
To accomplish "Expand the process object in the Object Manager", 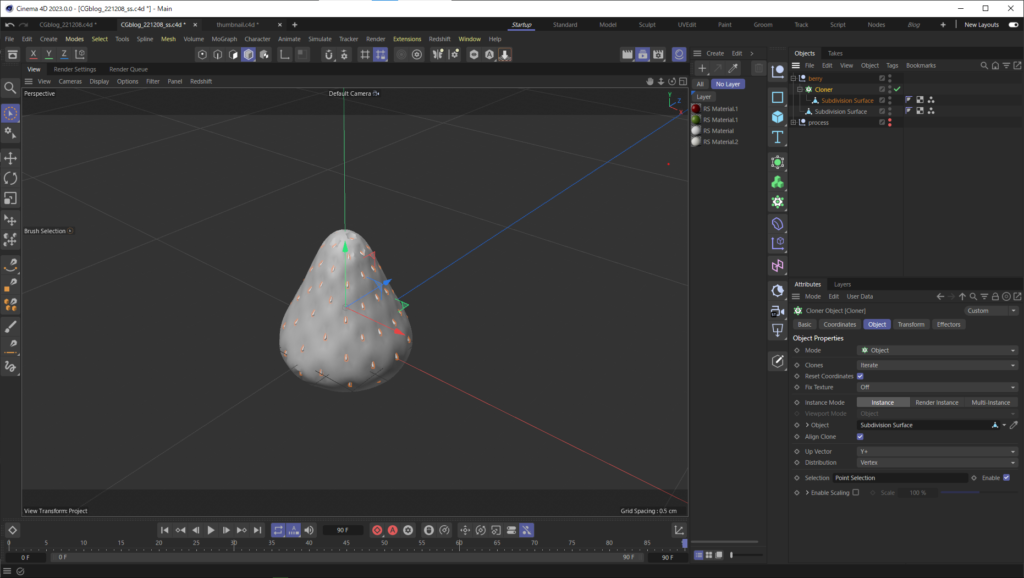I will pos(793,122).
